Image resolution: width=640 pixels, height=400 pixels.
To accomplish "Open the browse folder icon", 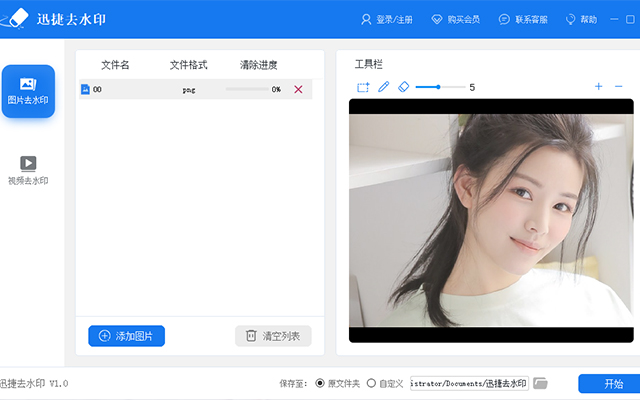I will pos(540,383).
